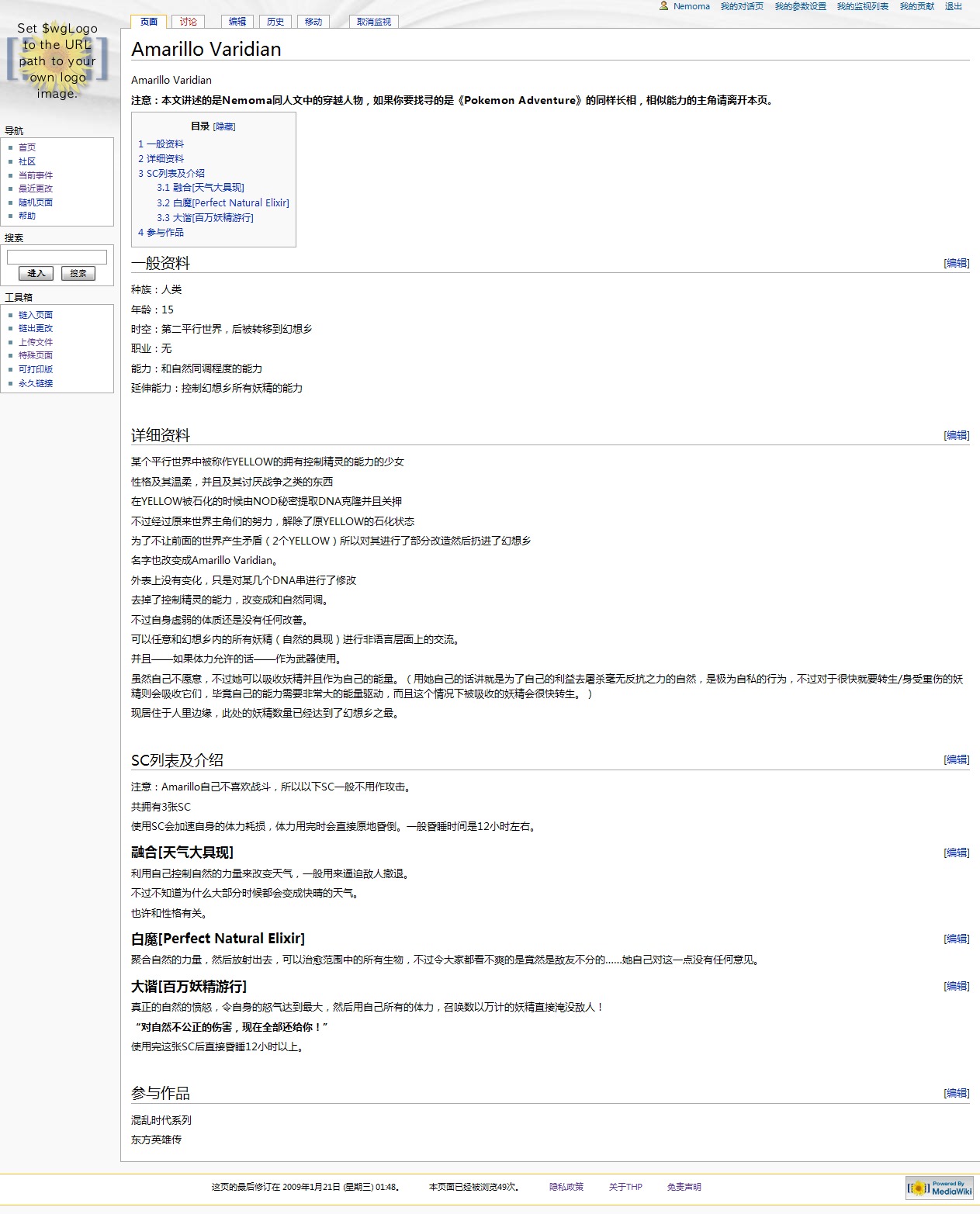Log out via 退出 link
Viewport: 980px width, 1214px height.
(954, 6)
